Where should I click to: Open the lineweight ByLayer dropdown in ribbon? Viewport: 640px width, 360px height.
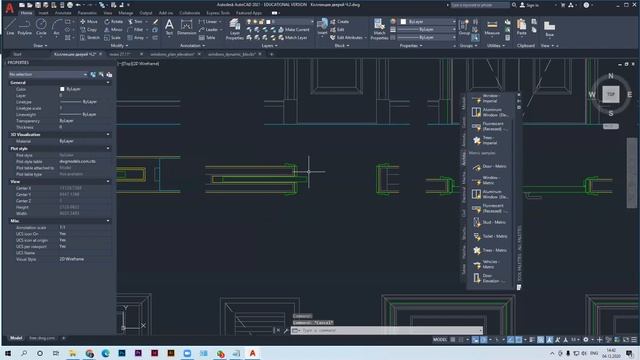click(427, 29)
